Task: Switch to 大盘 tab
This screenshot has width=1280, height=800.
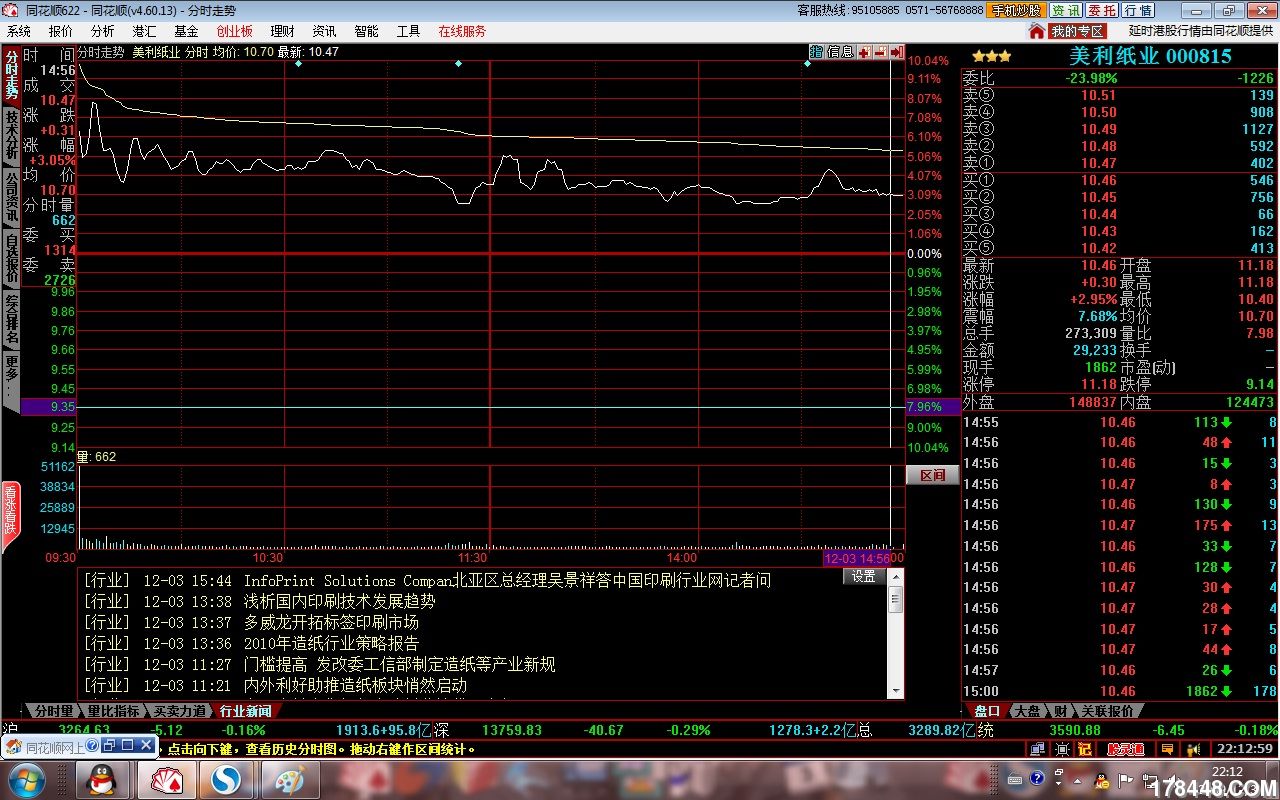Action: click(1027, 711)
